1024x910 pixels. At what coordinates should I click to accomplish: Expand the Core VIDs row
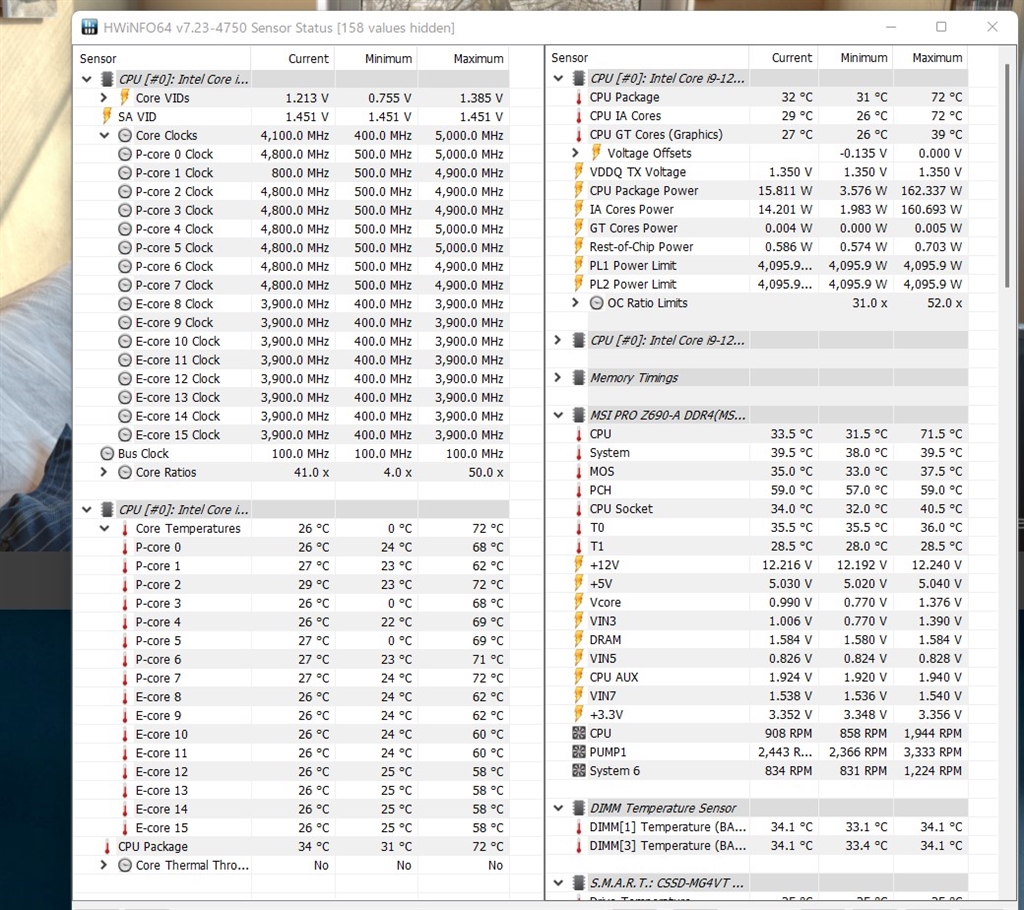(104, 98)
